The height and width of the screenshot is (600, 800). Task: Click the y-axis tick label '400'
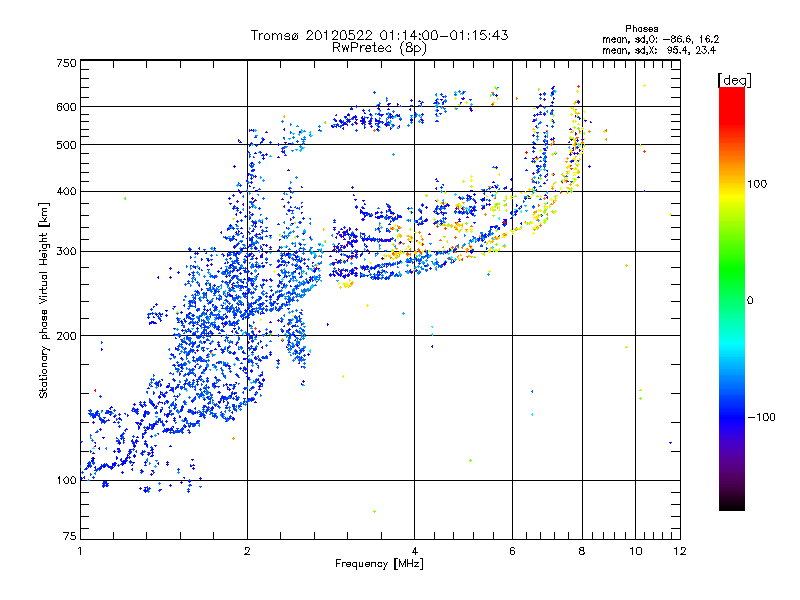click(x=66, y=191)
